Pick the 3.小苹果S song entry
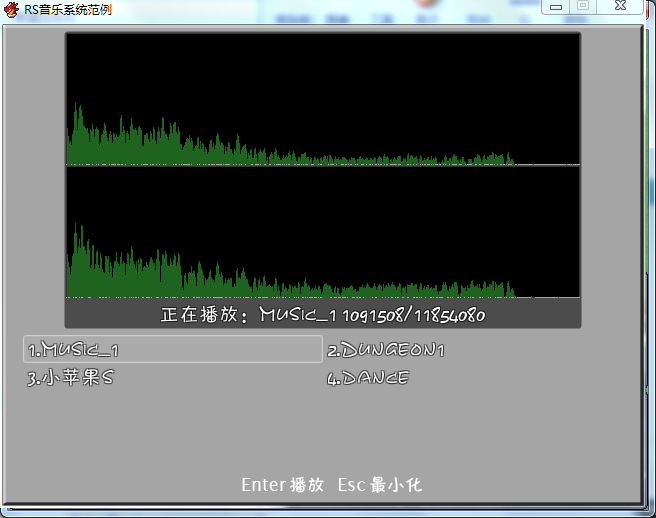Viewport: 656px width, 518px height. click(x=70, y=377)
